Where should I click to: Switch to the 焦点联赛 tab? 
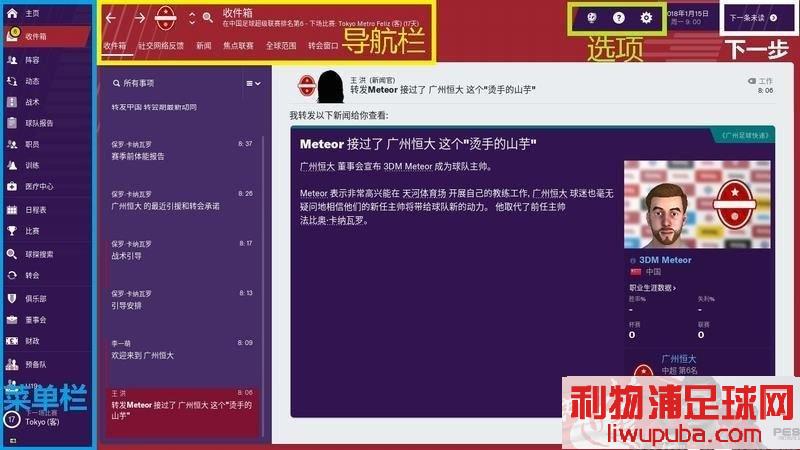point(238,45)
